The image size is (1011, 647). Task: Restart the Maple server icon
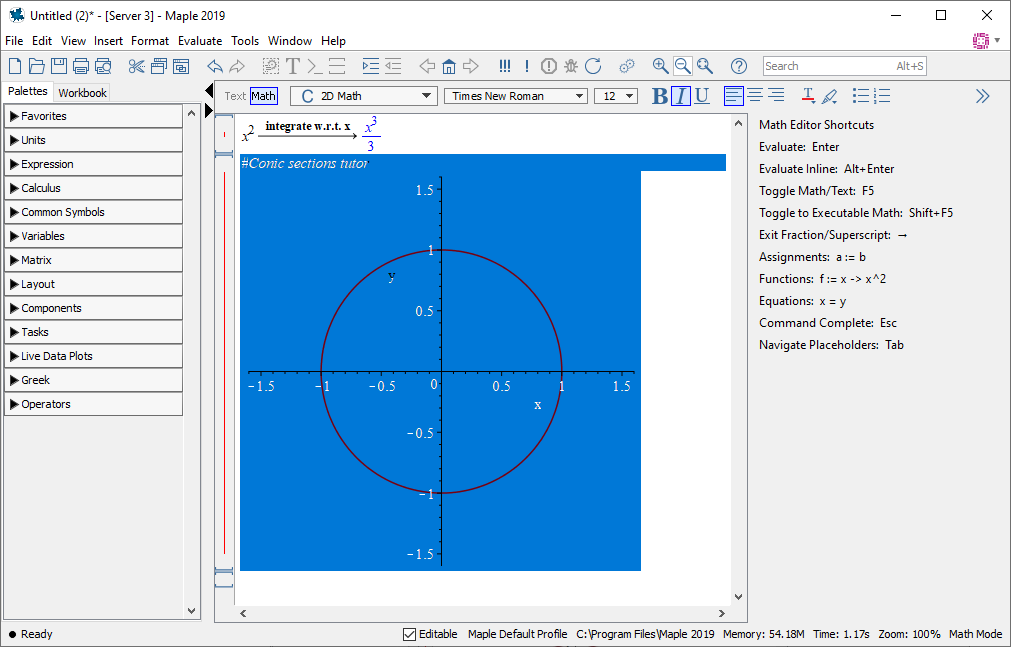(x=593, y=66)
